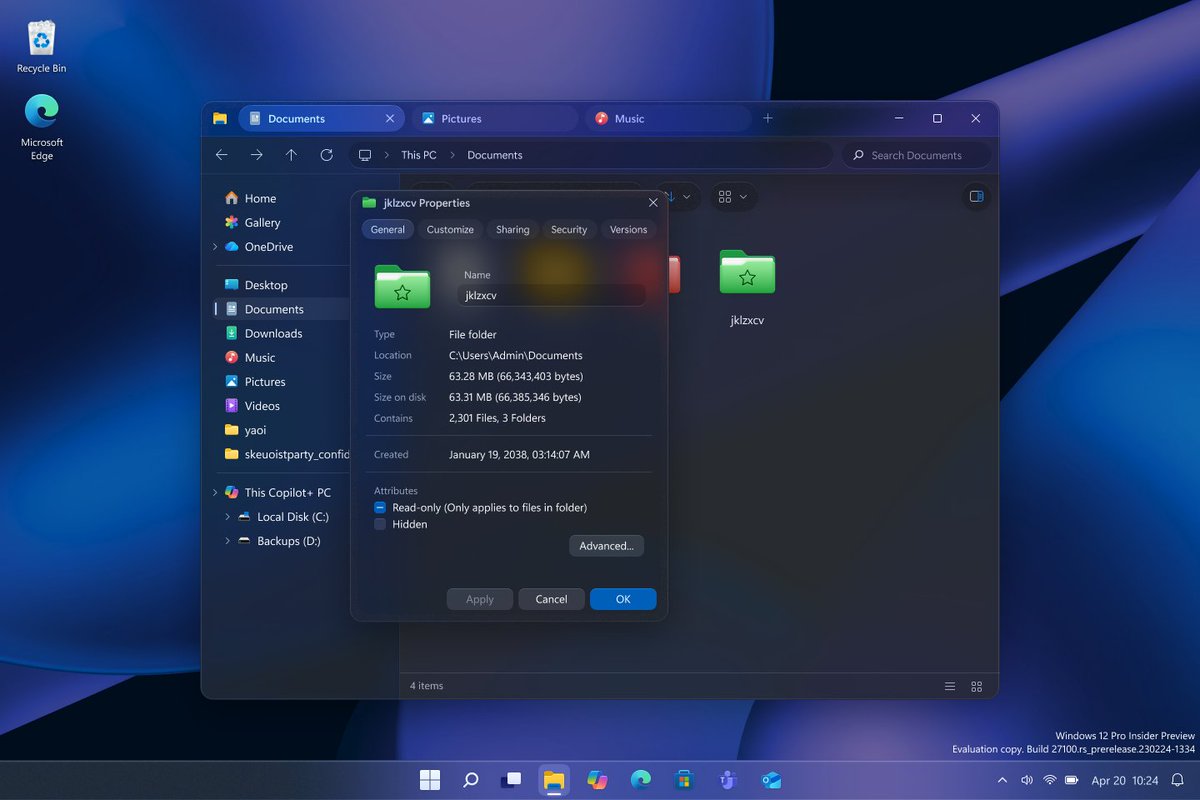Open the Customize tab in Properties
This screenshot has width=1200, height=800.
pyautogui.click(x=450, y=229)
